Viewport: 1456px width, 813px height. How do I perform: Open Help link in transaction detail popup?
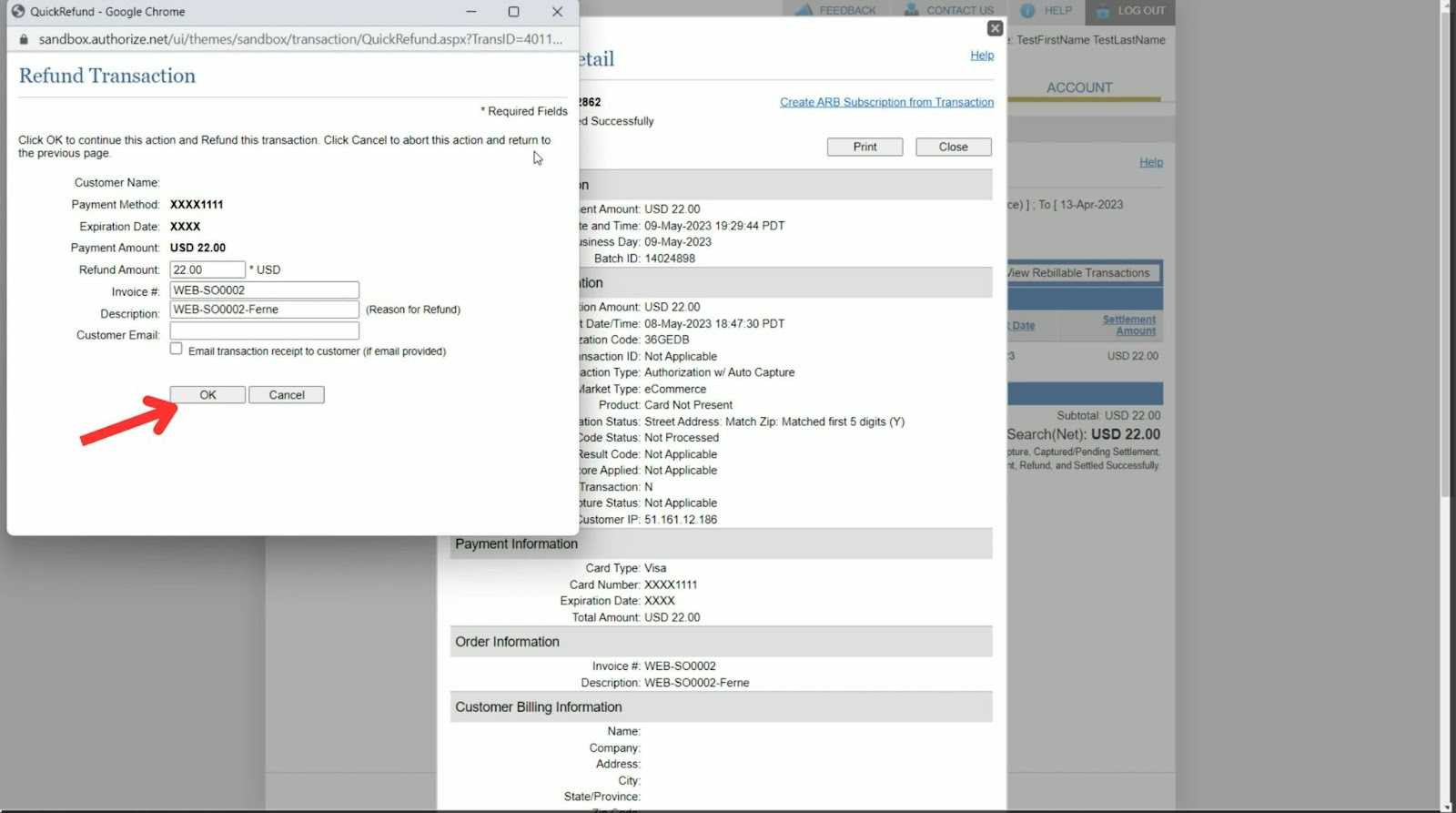click(982, 56)
